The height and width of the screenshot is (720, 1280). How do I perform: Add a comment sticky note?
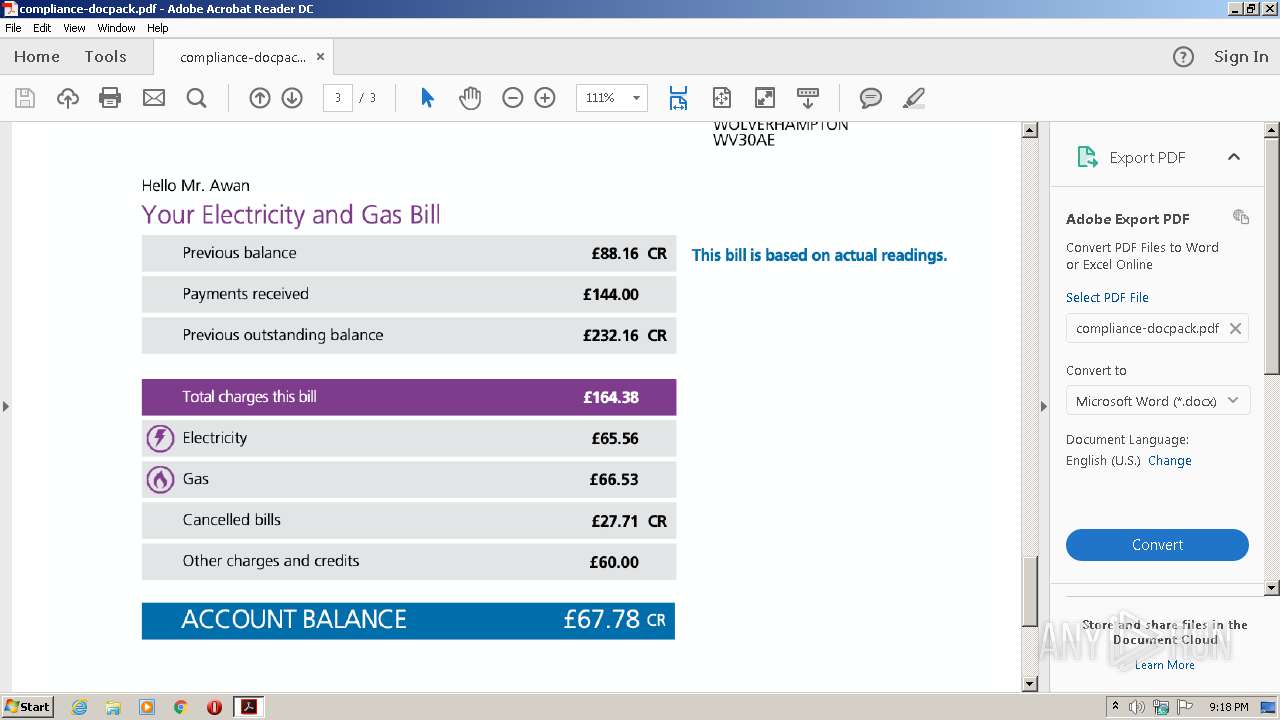click(x=871, y=98)
